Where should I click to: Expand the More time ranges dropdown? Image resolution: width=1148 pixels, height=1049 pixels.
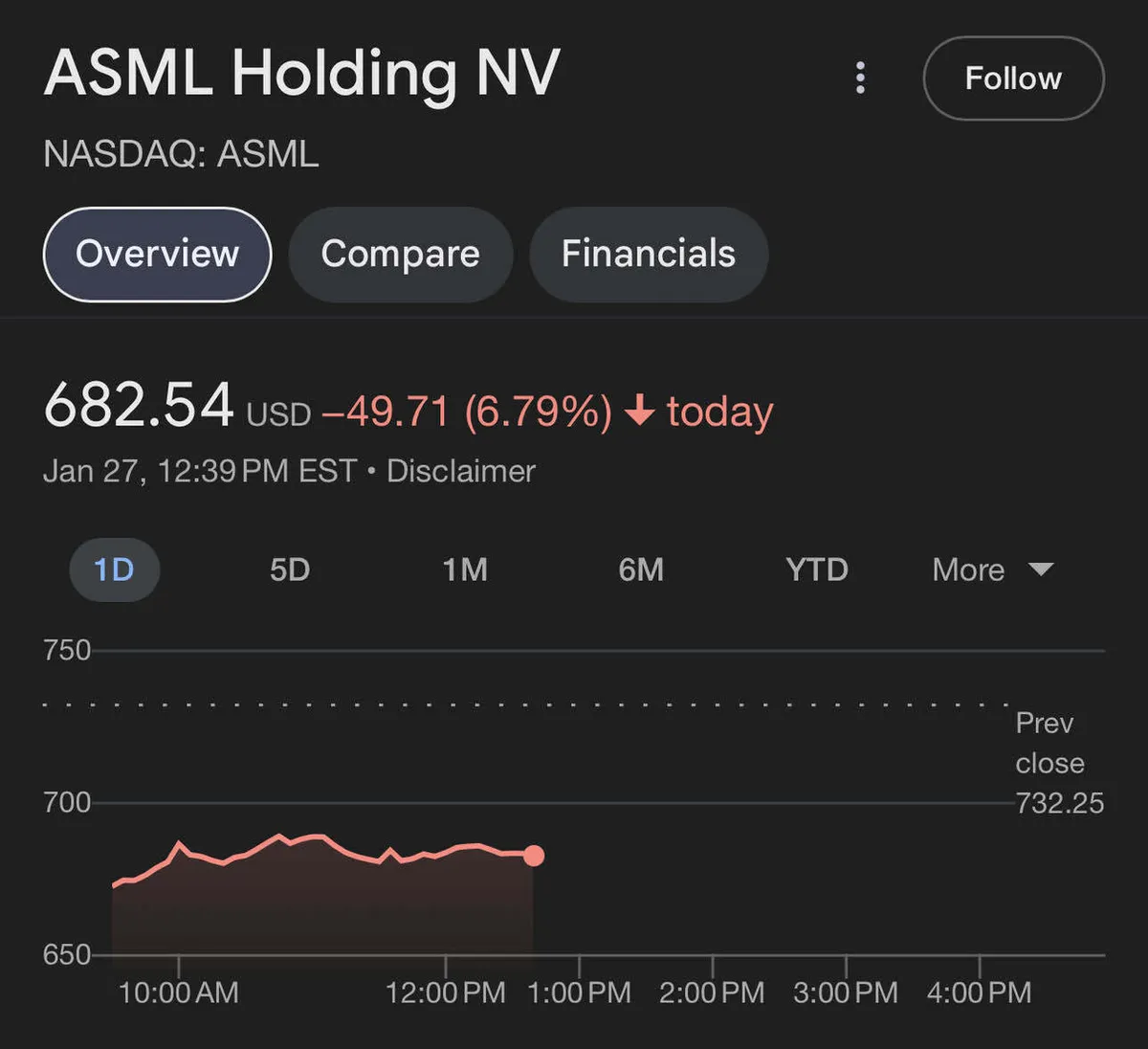[992, 570]
